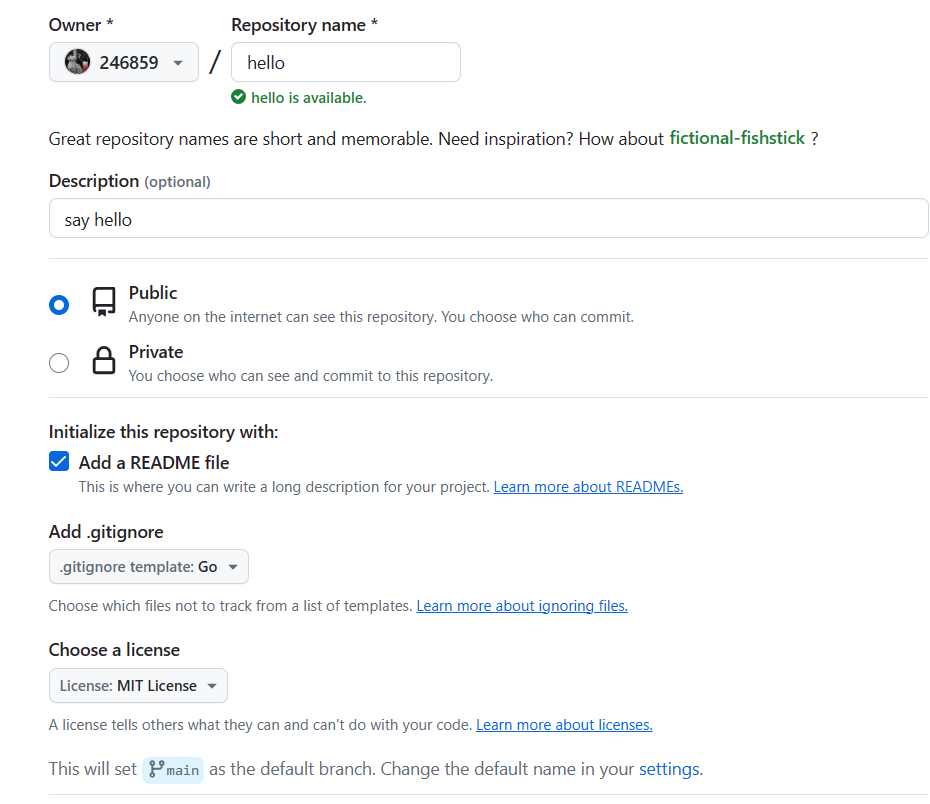This screenshot has width=930, height=804.
Task: Click the Add a README file label
Action: tap(154, 462)
